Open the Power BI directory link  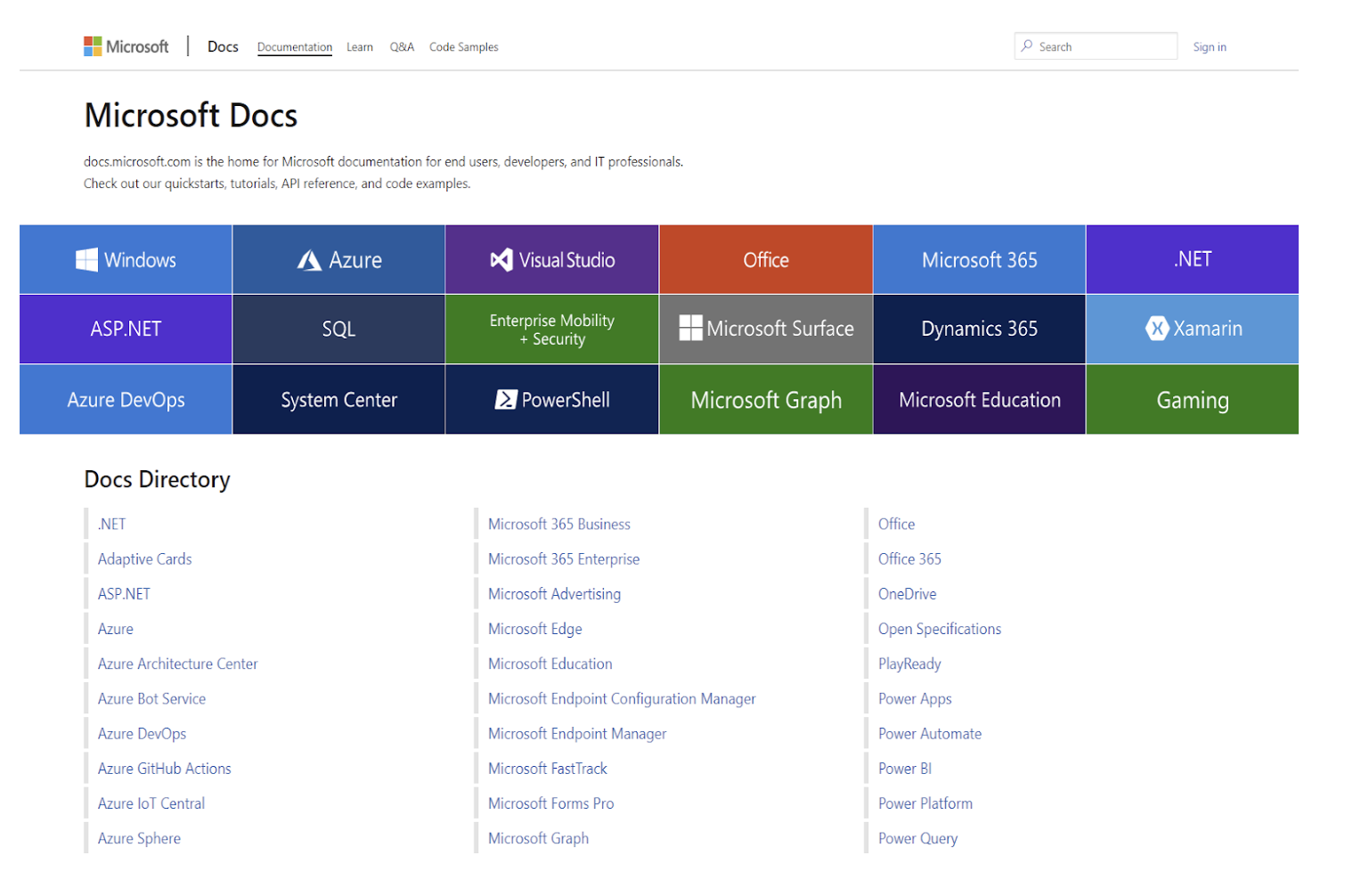coord(904,769)
